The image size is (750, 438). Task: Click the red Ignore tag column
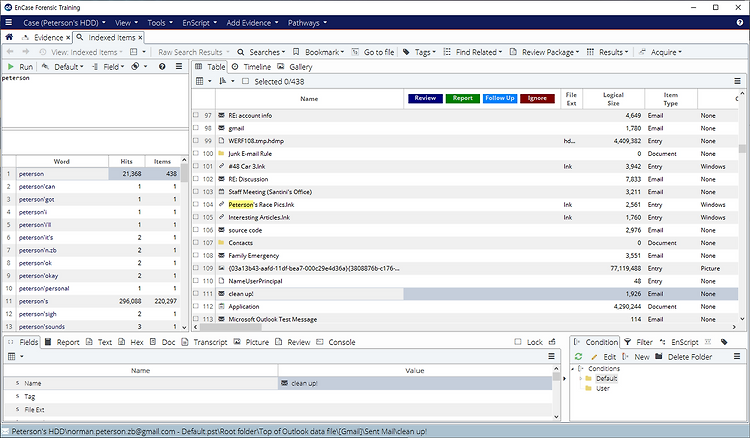pyautogui.click(x=537, y=98)
